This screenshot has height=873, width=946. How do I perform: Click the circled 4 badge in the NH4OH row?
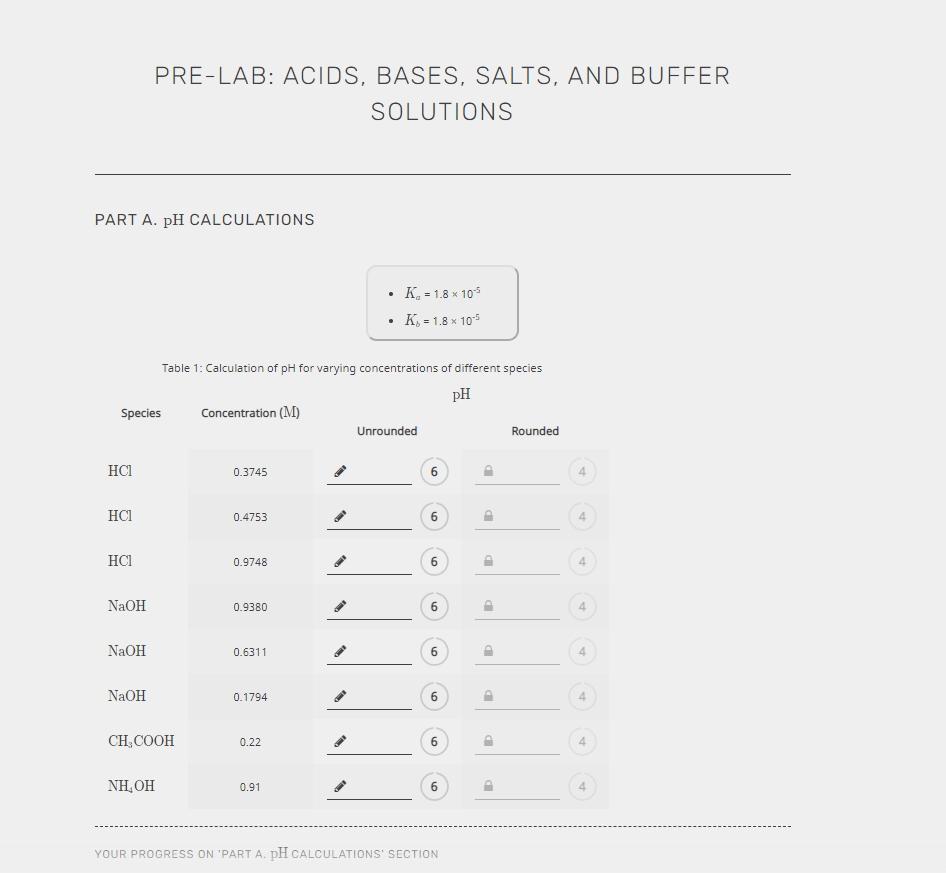tap(582, 786)
